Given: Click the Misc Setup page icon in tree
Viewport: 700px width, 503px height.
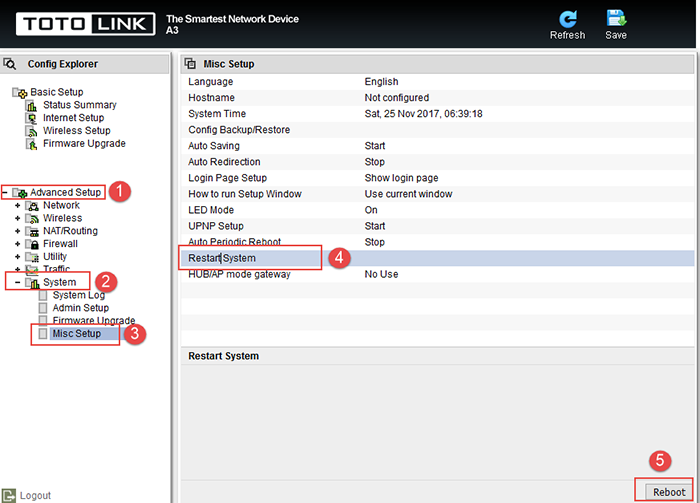Looking at the screenshot, I should click(x=43, y=334).
